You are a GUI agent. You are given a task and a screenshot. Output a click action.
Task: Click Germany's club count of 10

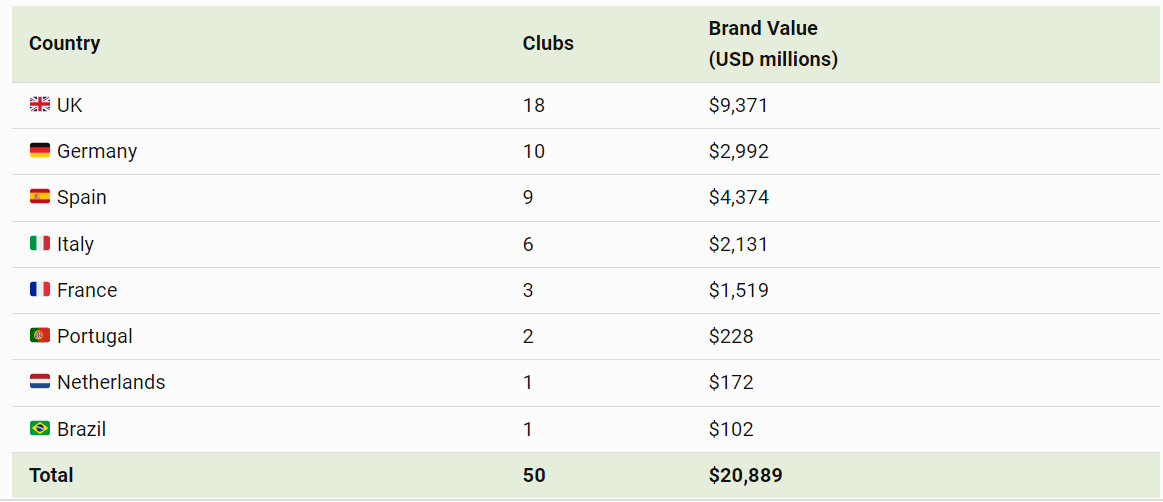[x=534, y=151]
